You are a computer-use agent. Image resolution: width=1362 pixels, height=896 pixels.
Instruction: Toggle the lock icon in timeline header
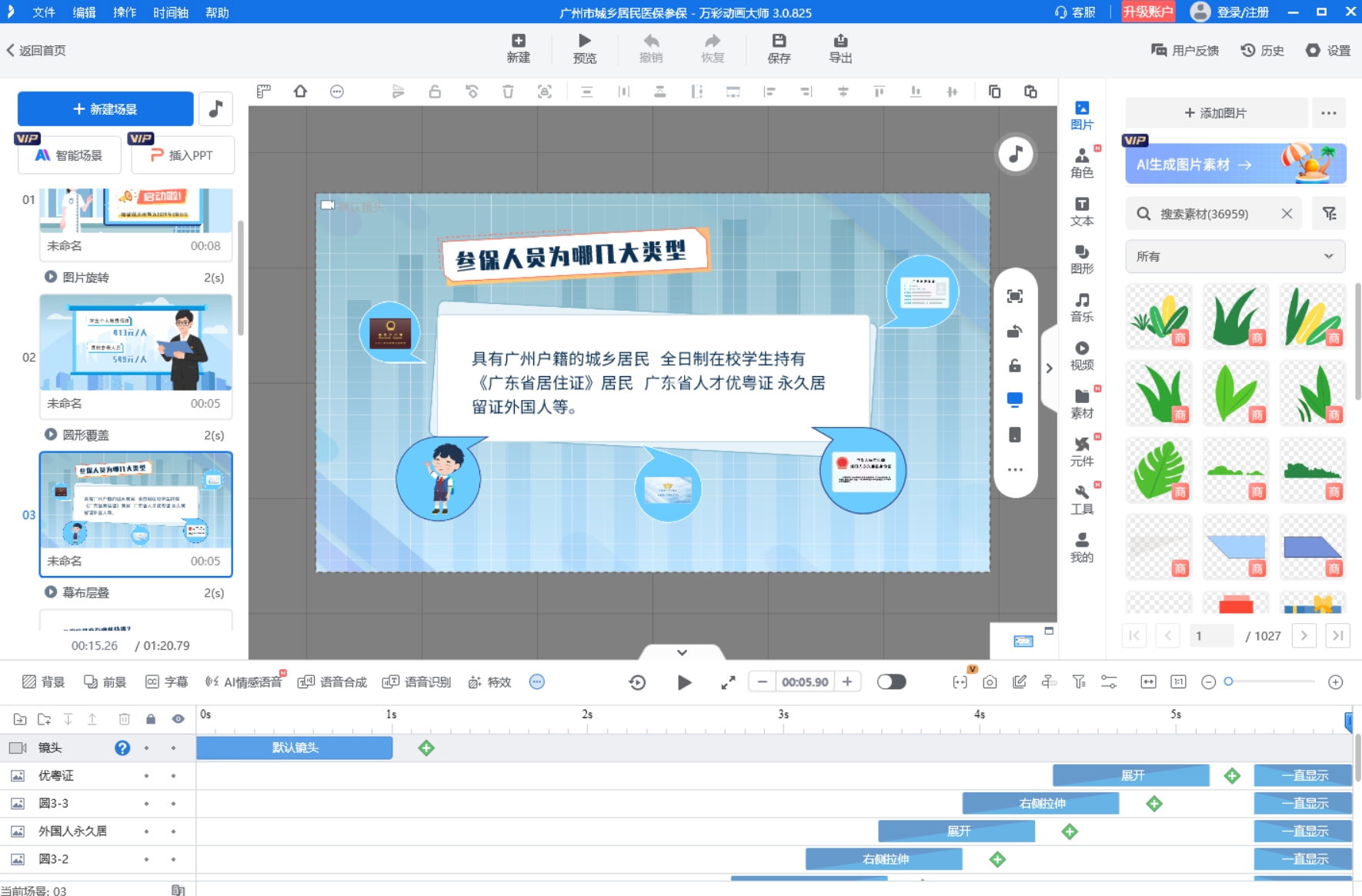(x=151, y=719)
